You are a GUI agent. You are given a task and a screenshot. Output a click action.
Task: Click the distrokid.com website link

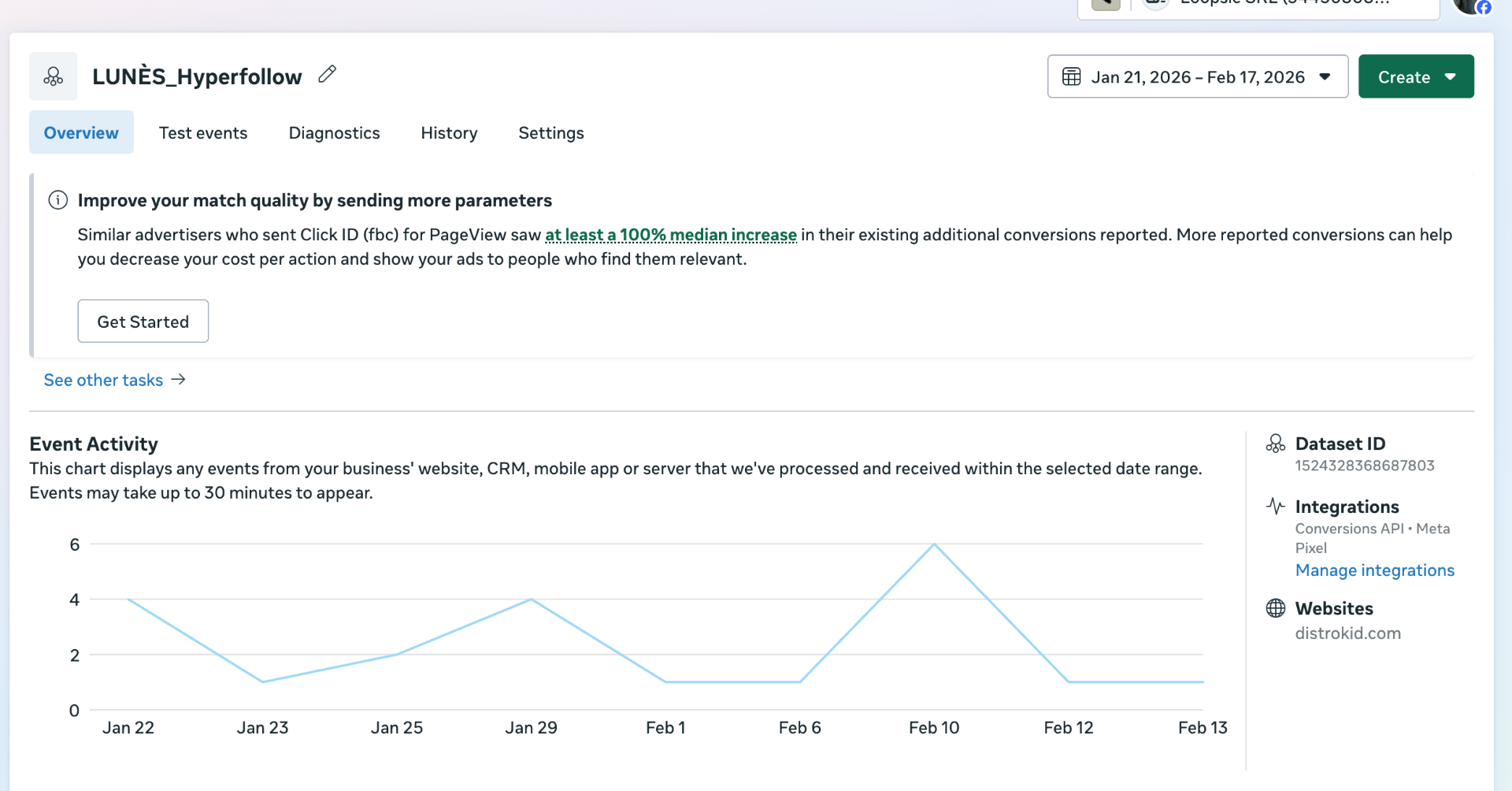[1348, 633]
